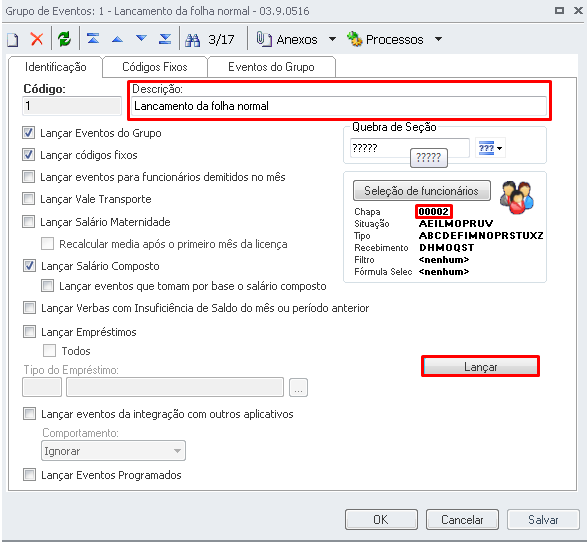Click the OK button
This screenshot has height=542, width=587.
pyautogui.click(x=381, y=520)
